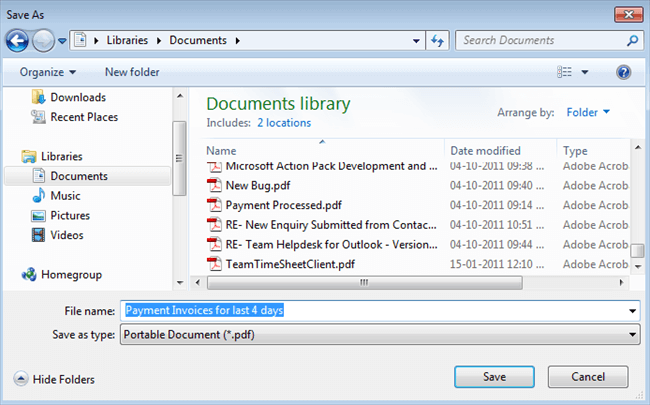Viewport: 650px width, 405px height.
Task: Click the file list scroll up arrow
Action: click(x=638, y=148)
